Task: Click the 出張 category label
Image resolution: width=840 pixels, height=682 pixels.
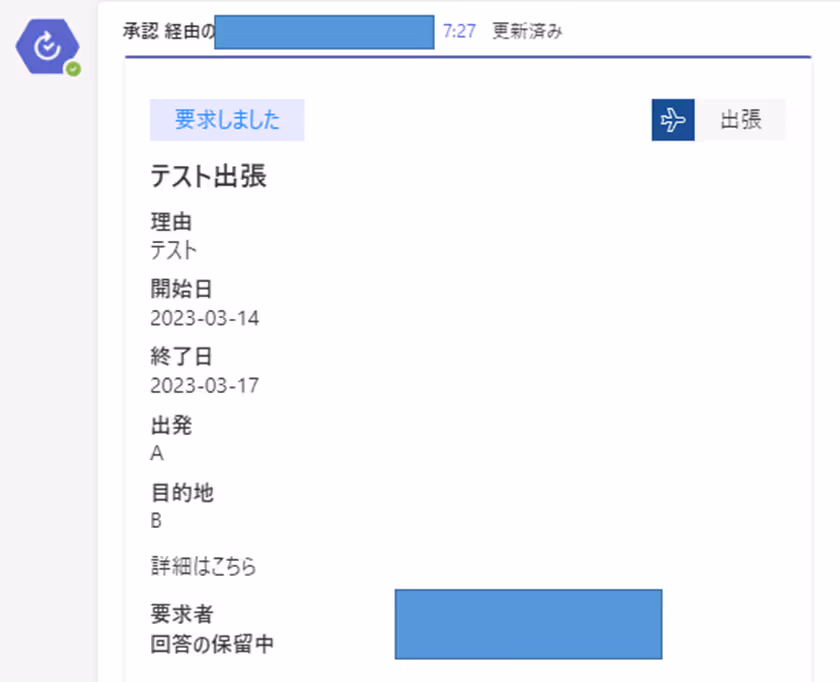Action: [x=740, y=120]
